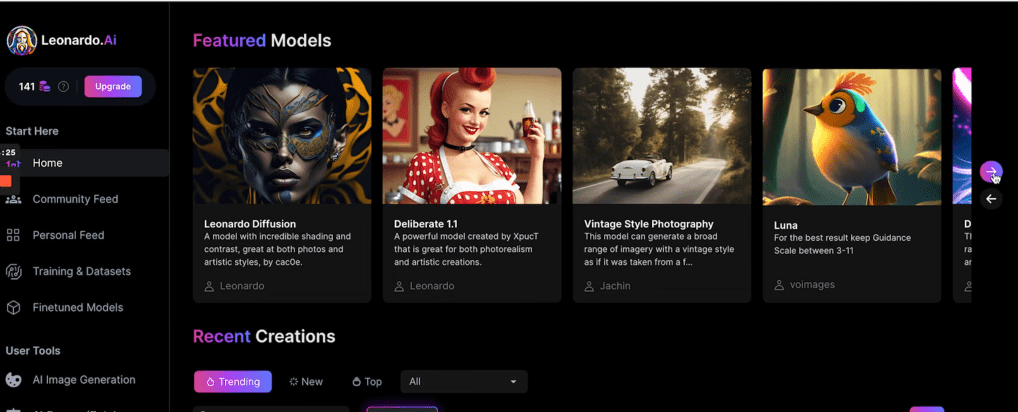Click the Community Feed people icon
The image size is (1018, 412).
click(x=14, y=199)
